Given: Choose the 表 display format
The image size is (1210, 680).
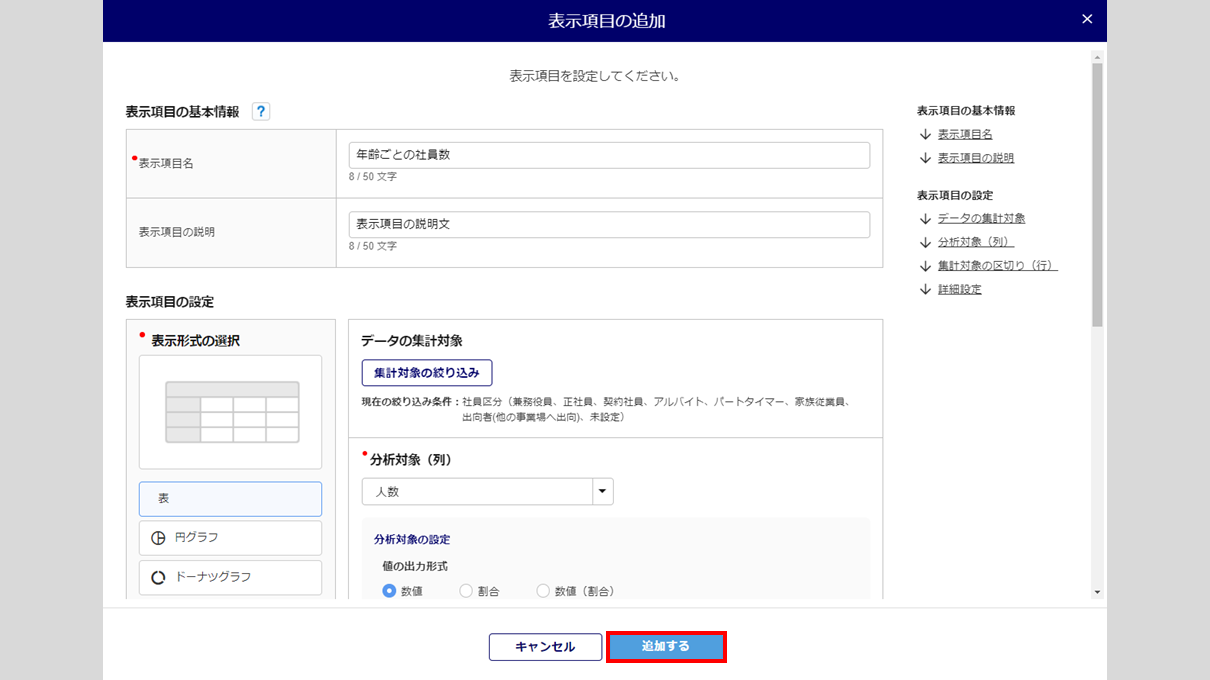Looking at the screenshot, I should (x=230, y=498).
